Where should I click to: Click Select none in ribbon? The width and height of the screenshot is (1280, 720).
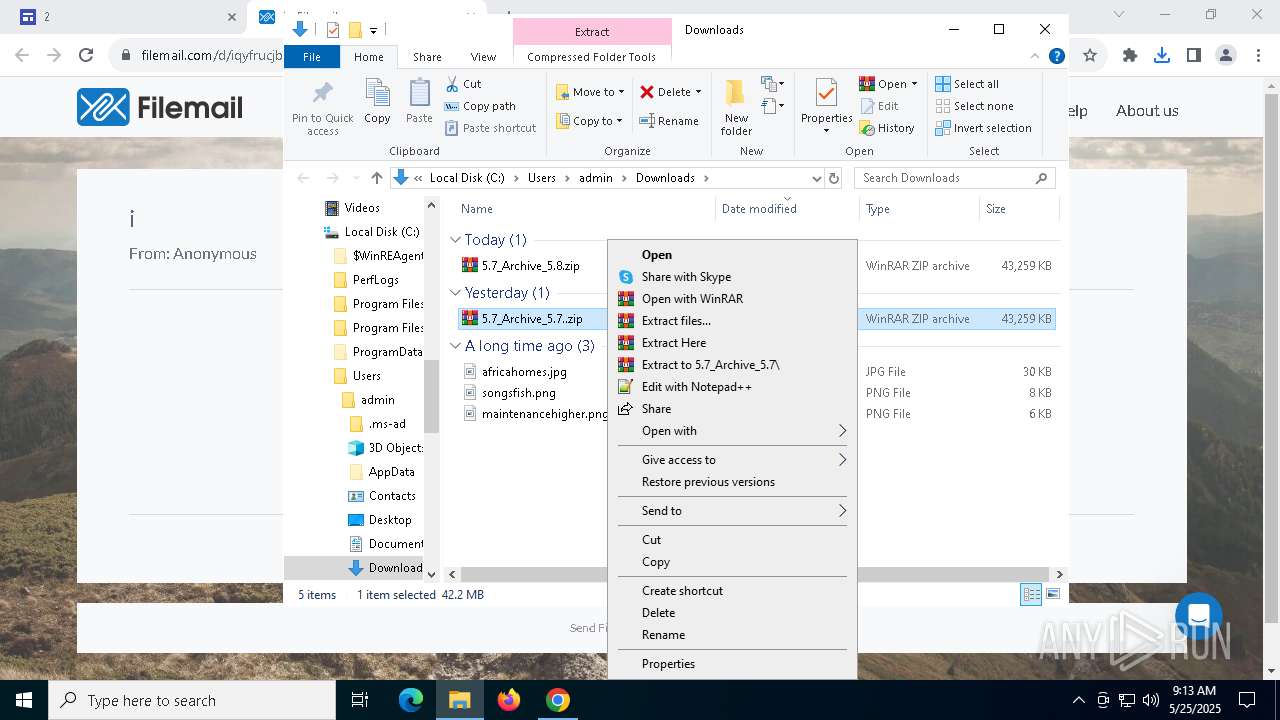tap(974, 106)
